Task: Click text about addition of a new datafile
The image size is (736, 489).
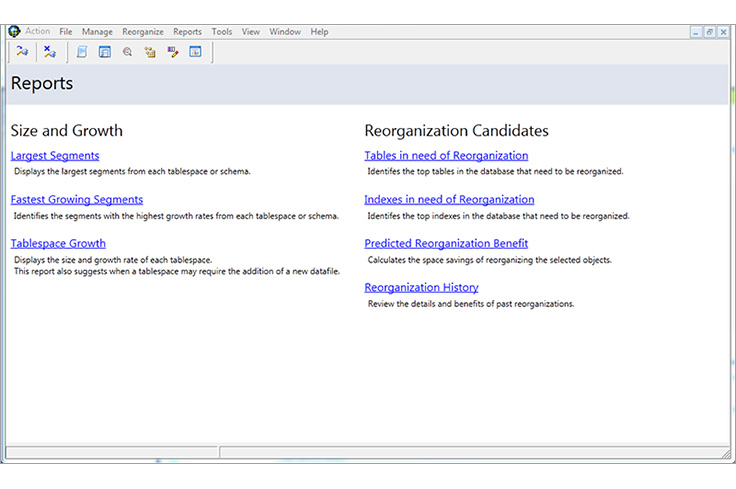Action: (x=177, y=271)
